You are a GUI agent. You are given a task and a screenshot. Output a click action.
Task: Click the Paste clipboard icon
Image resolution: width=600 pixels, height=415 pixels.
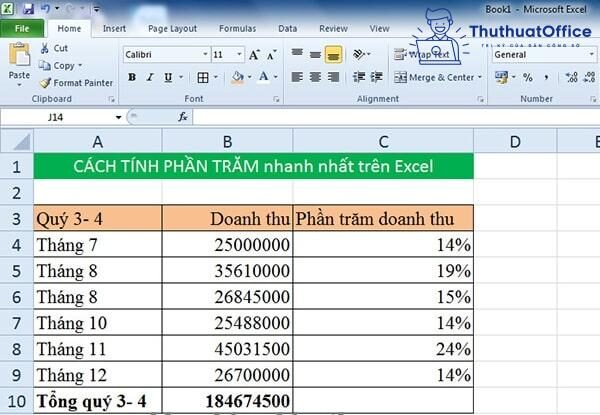tap(19, 55)
